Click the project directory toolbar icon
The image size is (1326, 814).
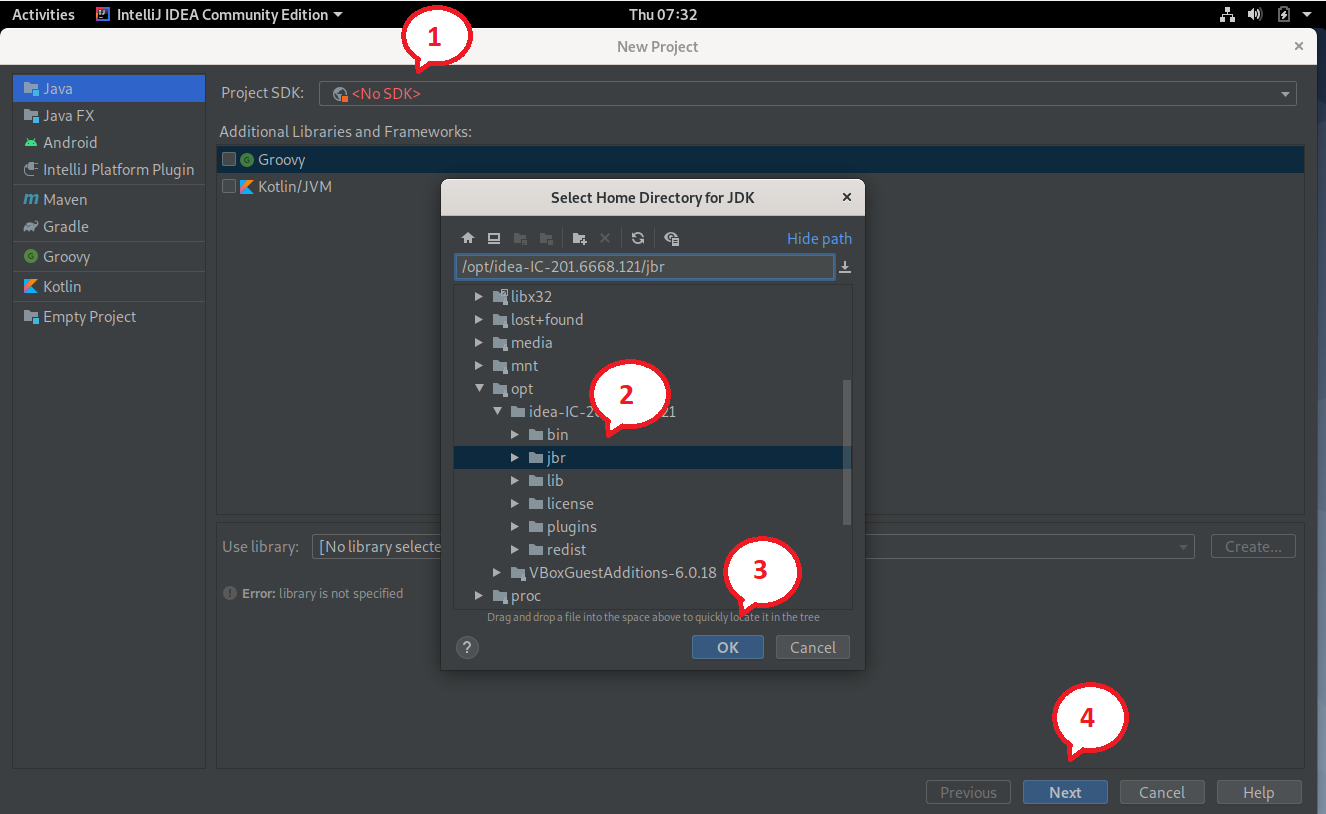520,238
